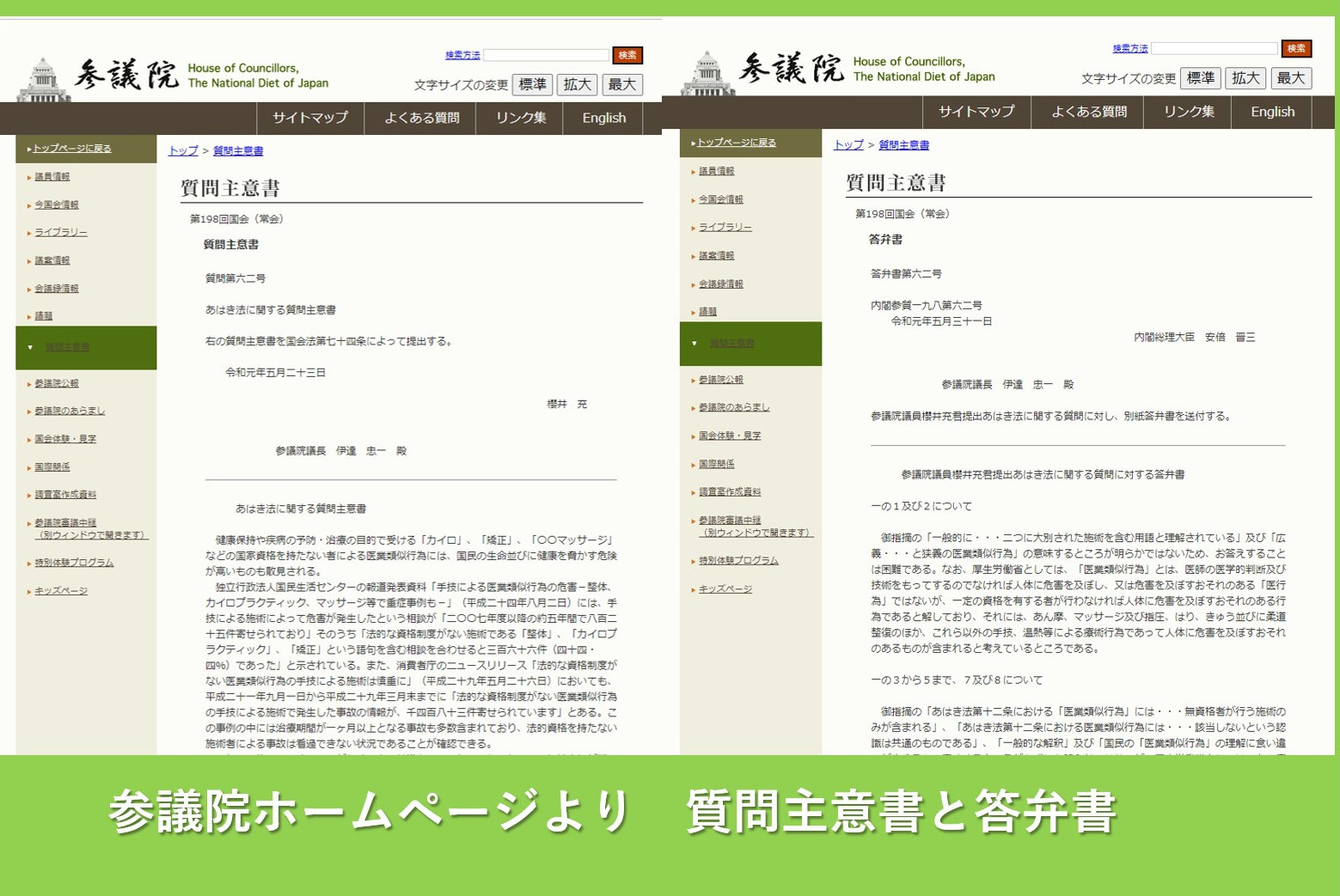Open 議員情報 in the question page sidebar
The width and height of the screenshot is (1340, 896).
[x=52, y=176]
